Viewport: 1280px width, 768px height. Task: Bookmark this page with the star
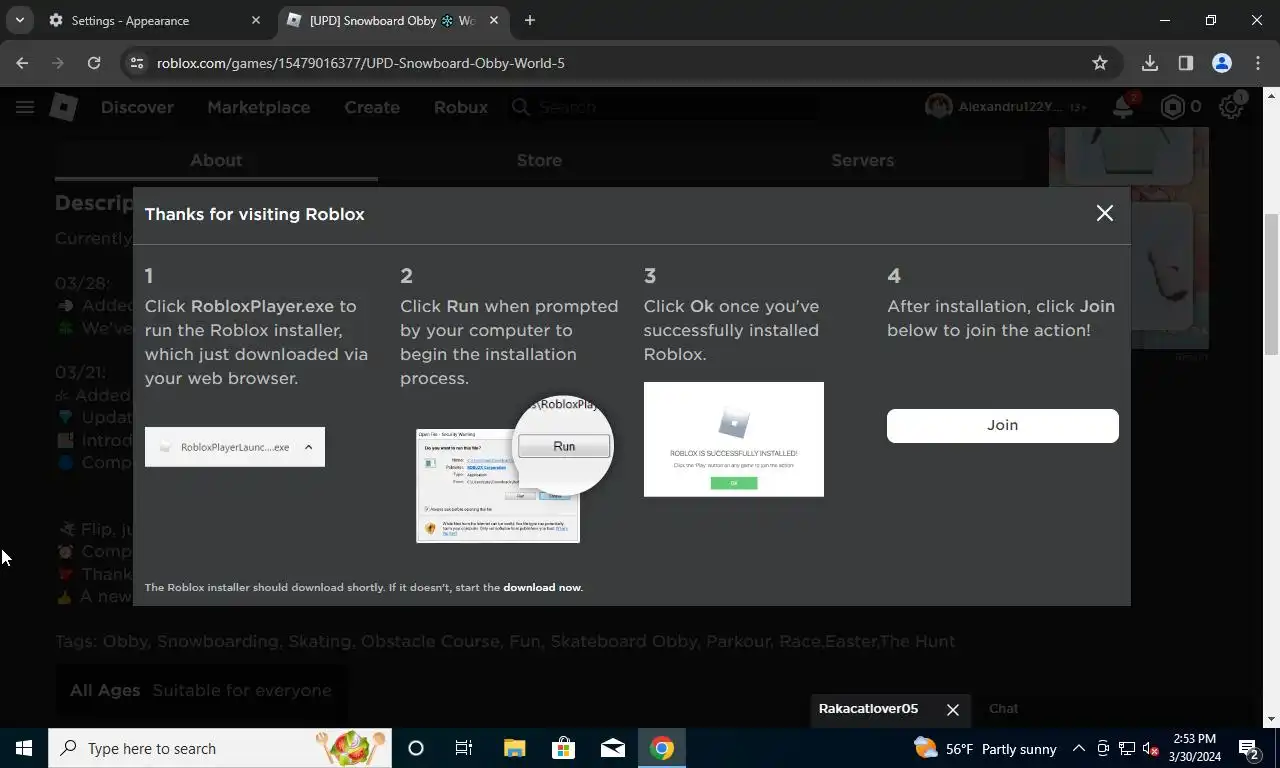coord(1100,63)
